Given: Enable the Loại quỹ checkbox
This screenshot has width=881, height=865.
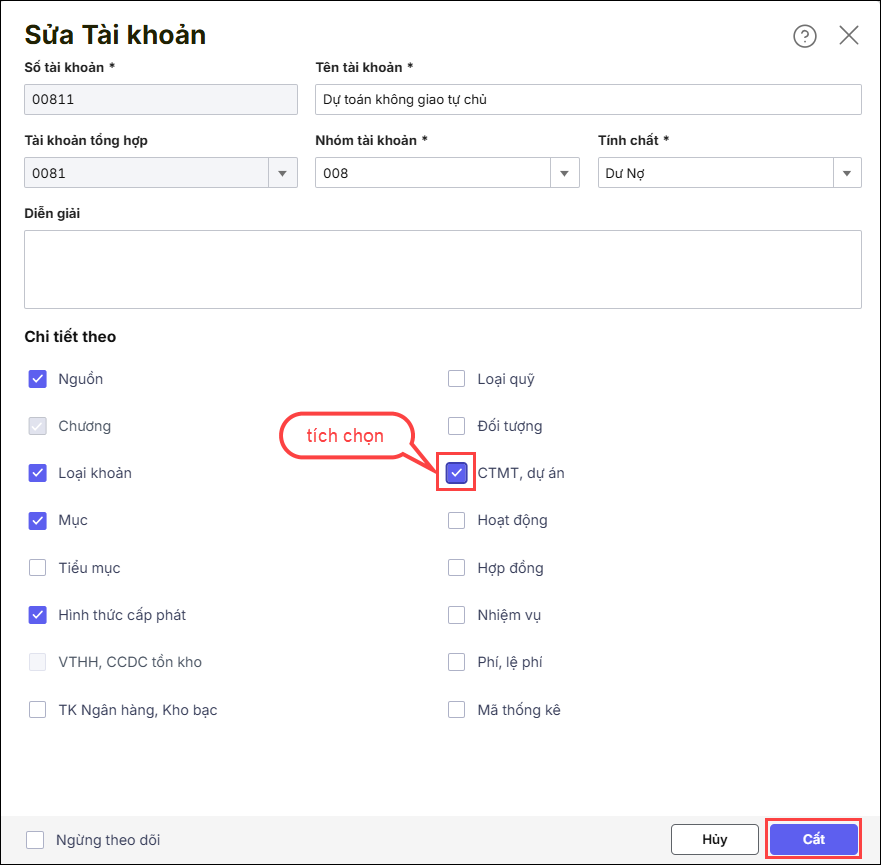Looking at the screenshot, I should coord(457,379).
